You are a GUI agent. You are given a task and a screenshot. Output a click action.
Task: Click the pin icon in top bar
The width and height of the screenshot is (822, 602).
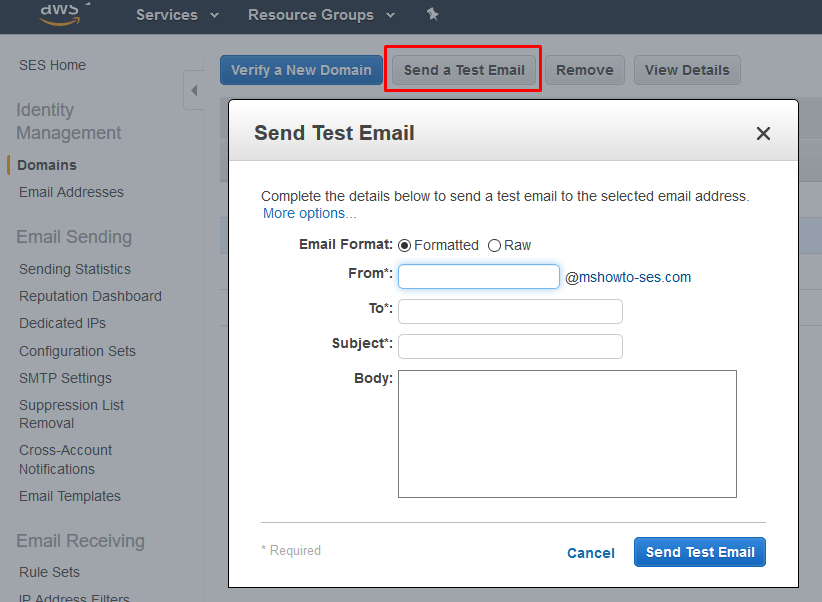point(432,14)
